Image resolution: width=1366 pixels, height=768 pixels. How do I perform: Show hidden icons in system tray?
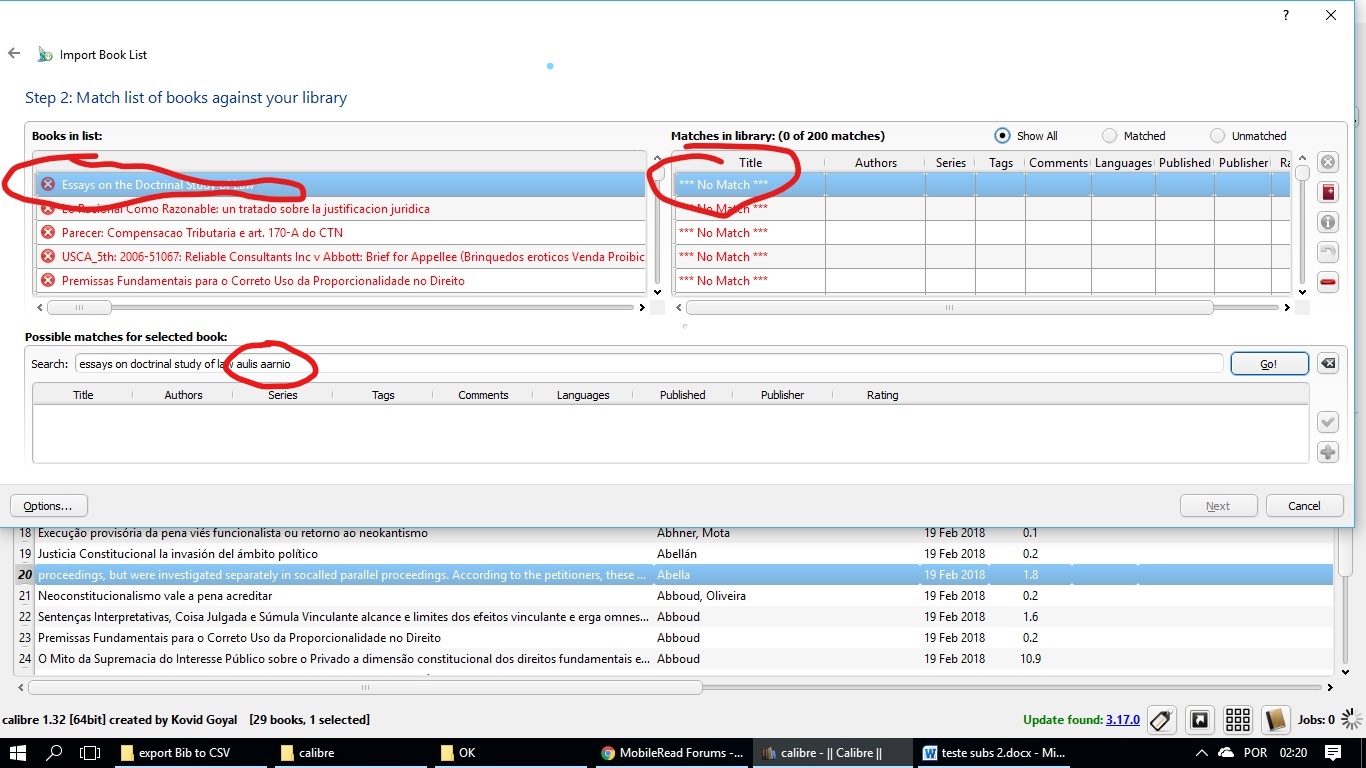point(1201,753)
